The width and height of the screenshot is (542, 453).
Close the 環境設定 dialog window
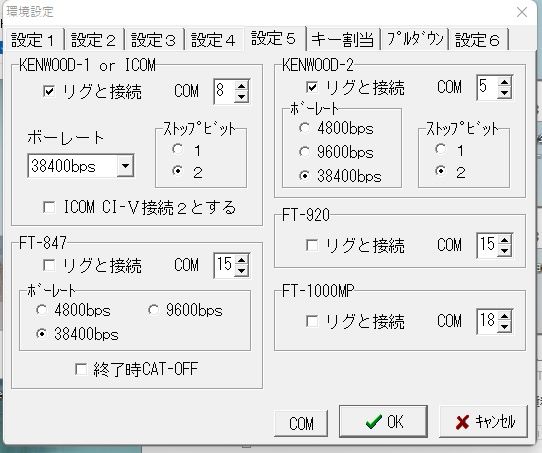[522, 12]
